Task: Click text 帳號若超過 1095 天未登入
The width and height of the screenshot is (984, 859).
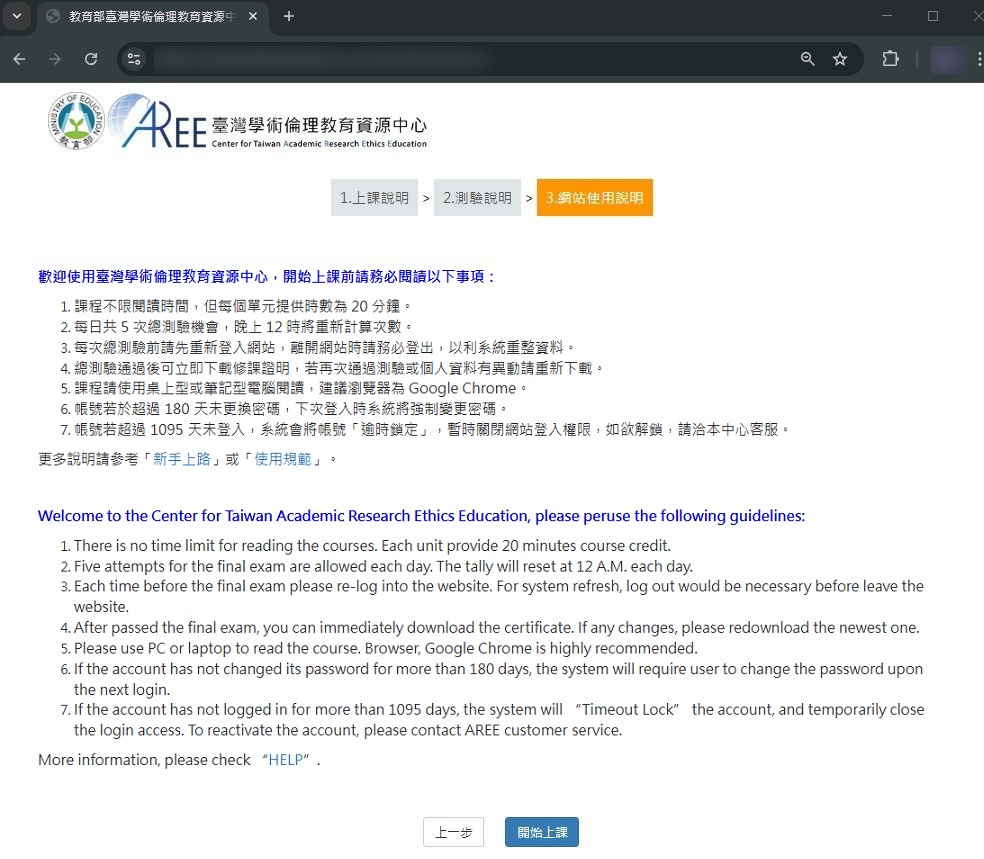Action: (x=159, y=430)
